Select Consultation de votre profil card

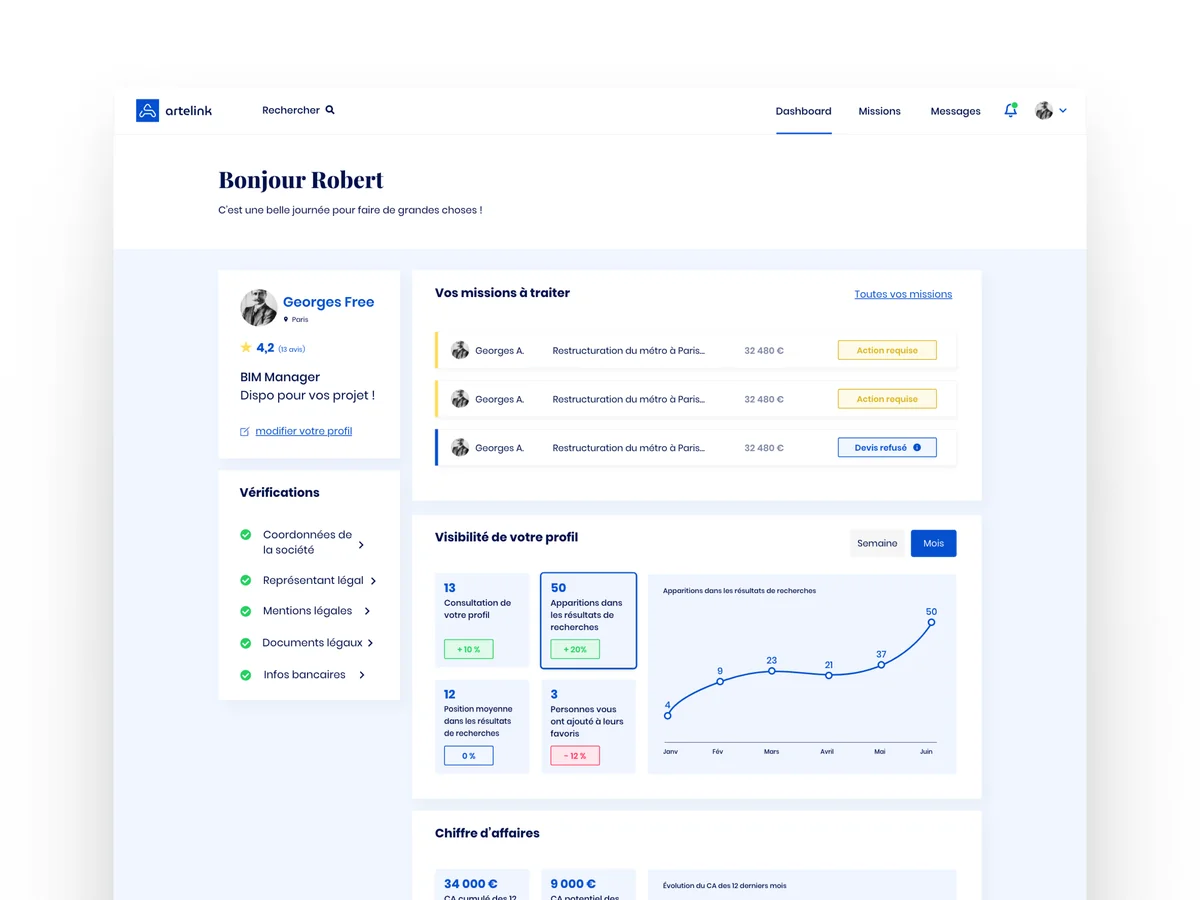(482, 620)
